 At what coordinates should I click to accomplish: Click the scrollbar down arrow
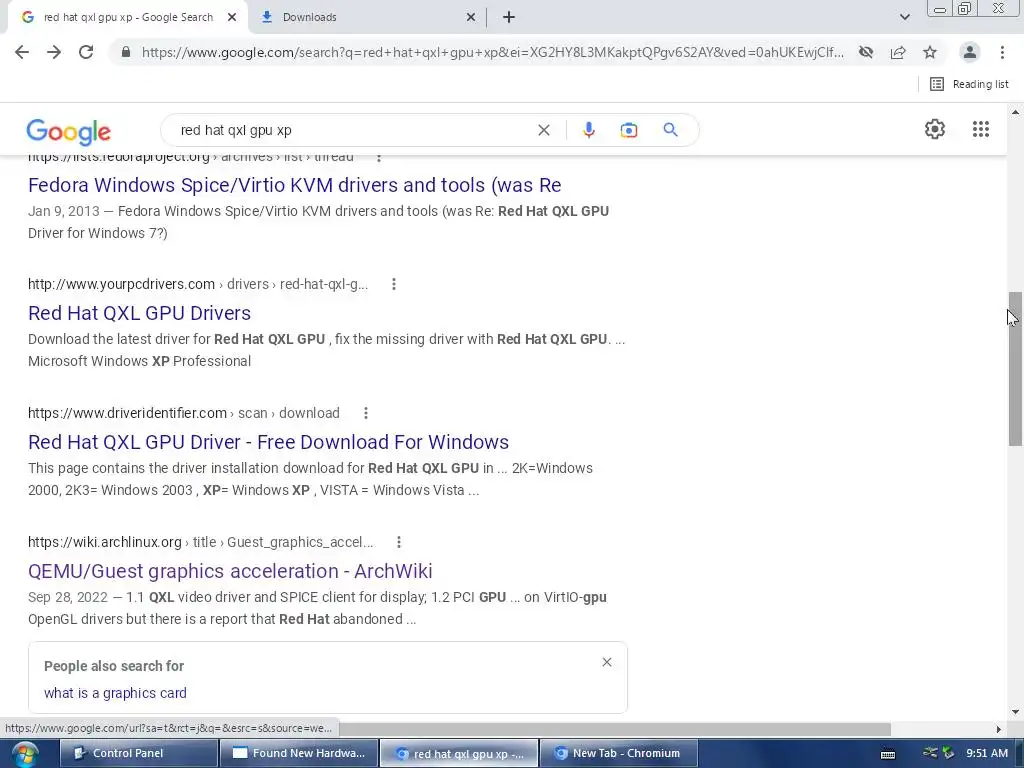tap(1015, 712)
